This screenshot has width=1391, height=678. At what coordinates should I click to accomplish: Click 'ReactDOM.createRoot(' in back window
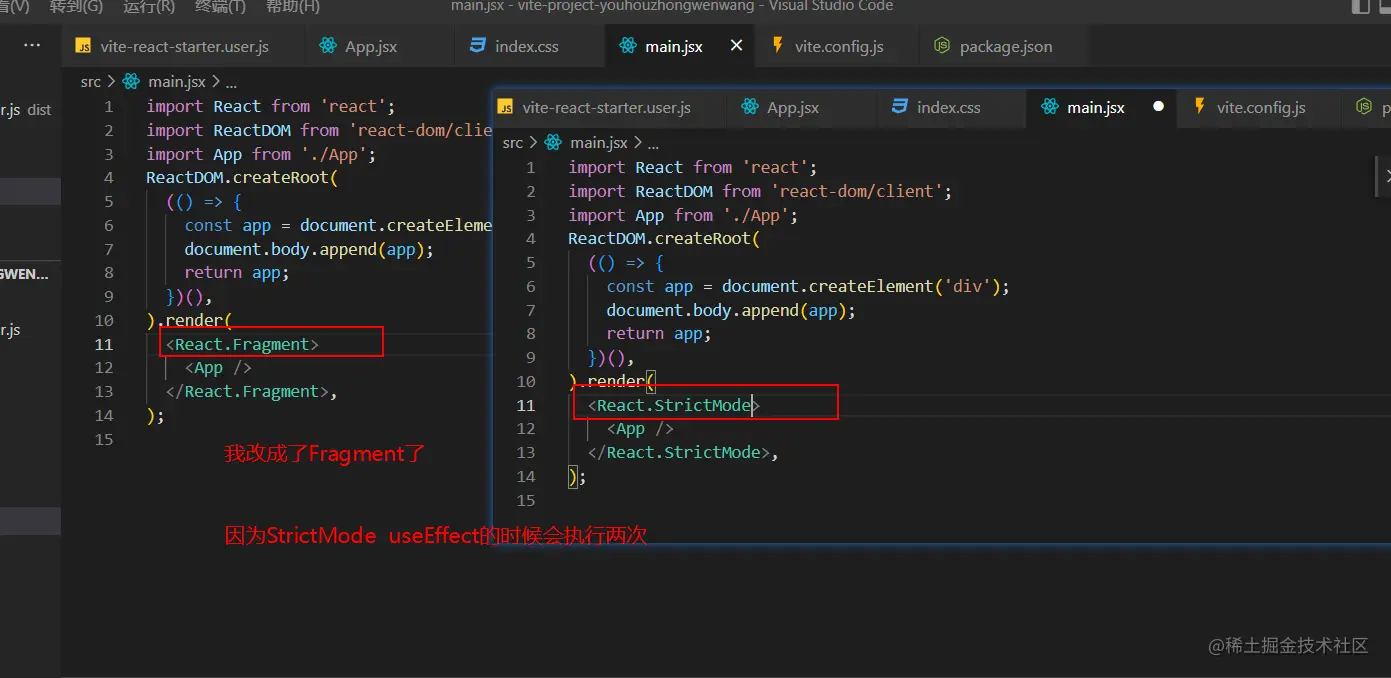coord(243,178)
